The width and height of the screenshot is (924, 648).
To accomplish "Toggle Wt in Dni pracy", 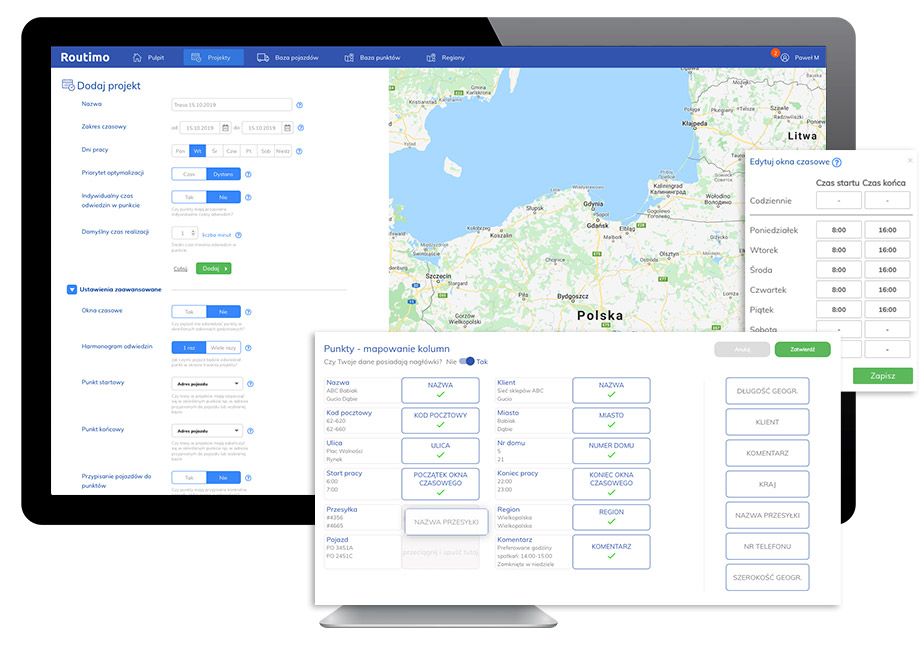I will [x=197, y=151].
